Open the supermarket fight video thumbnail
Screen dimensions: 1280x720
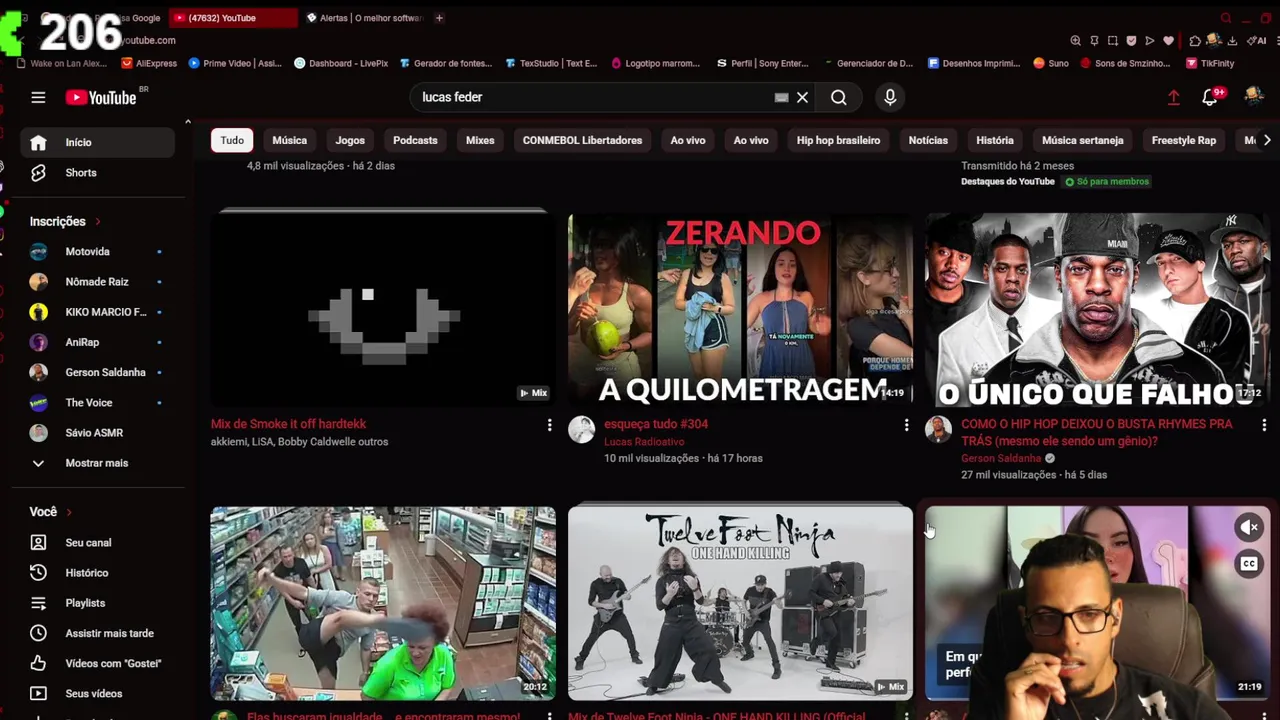pos(383,603)
